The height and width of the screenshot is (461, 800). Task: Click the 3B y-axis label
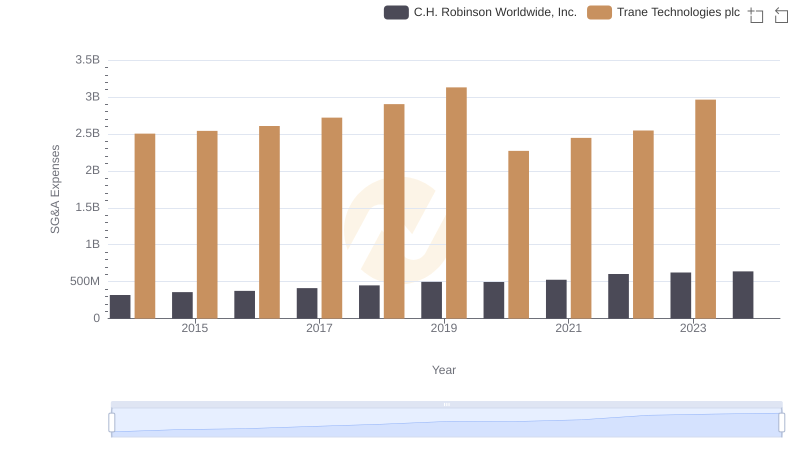tap(92, 97)
